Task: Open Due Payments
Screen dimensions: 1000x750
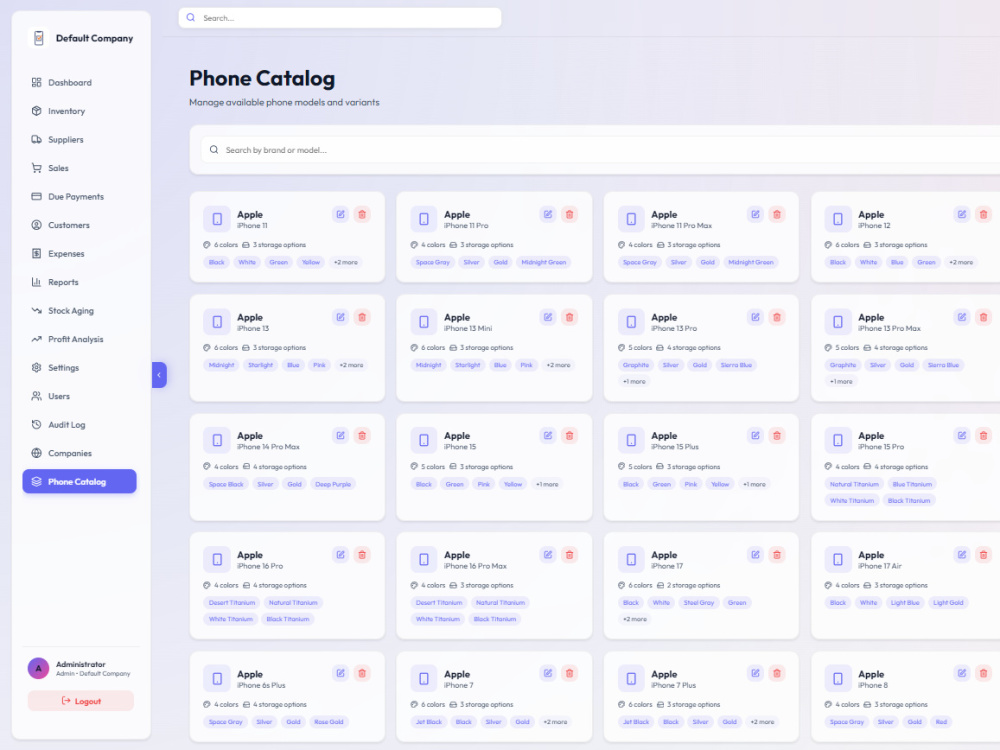Action: tap(80, 196)
